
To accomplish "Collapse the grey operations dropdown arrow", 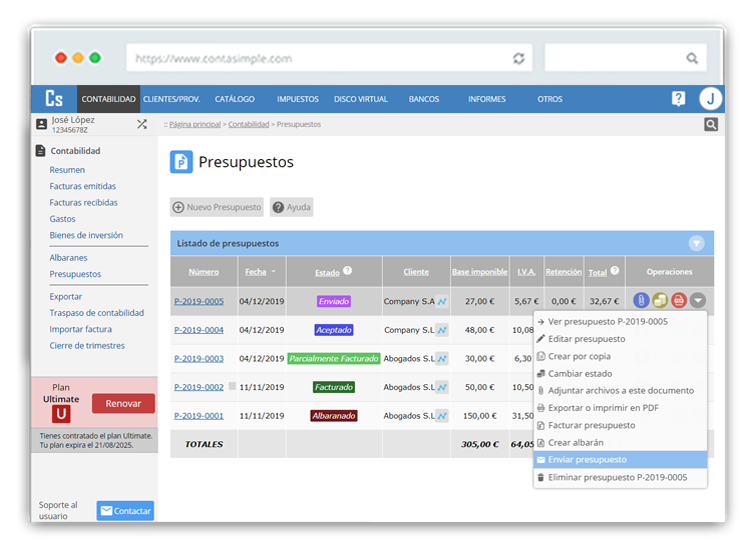I will coord(697,300).
